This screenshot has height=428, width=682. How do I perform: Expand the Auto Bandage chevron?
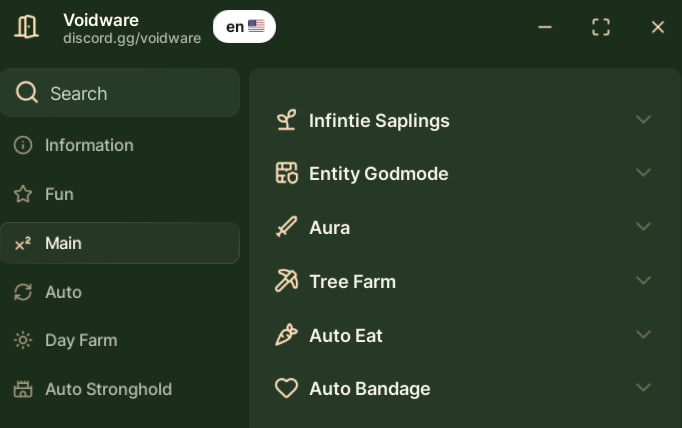(x=643, y=388)
